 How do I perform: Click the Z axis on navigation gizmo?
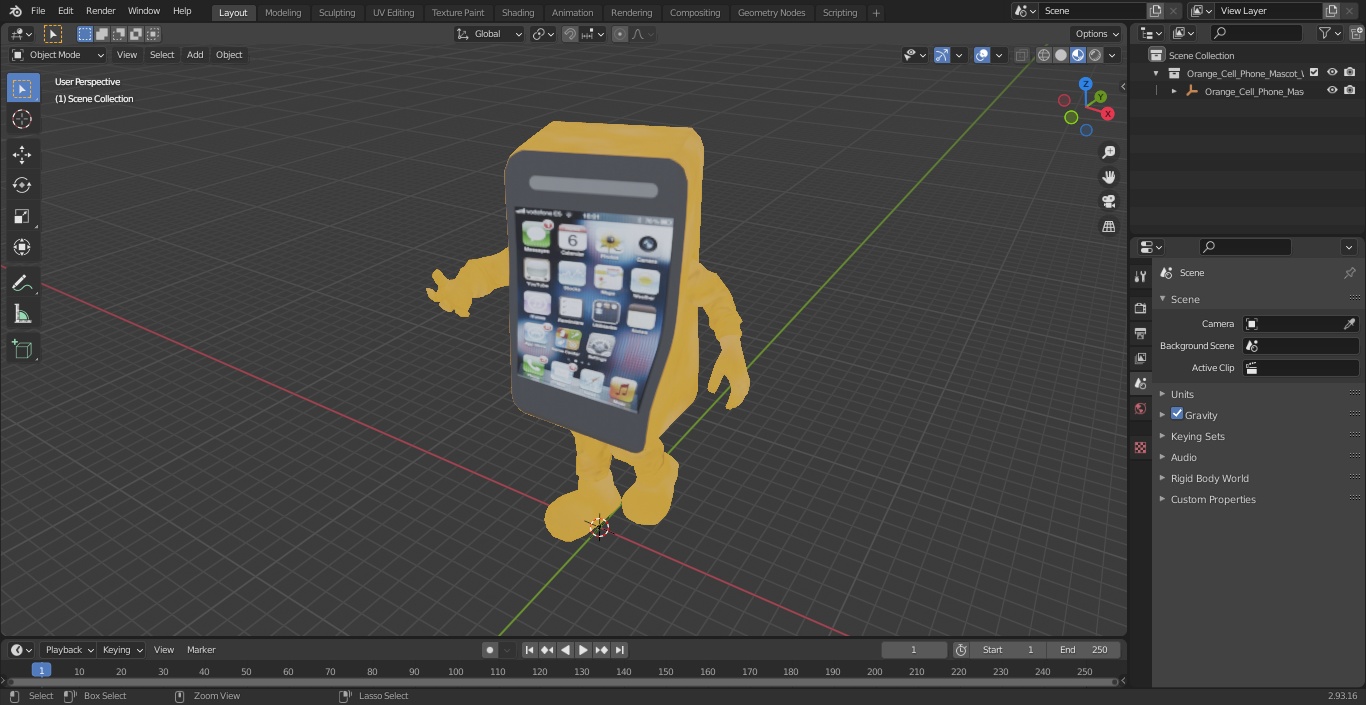(1086, 84)
